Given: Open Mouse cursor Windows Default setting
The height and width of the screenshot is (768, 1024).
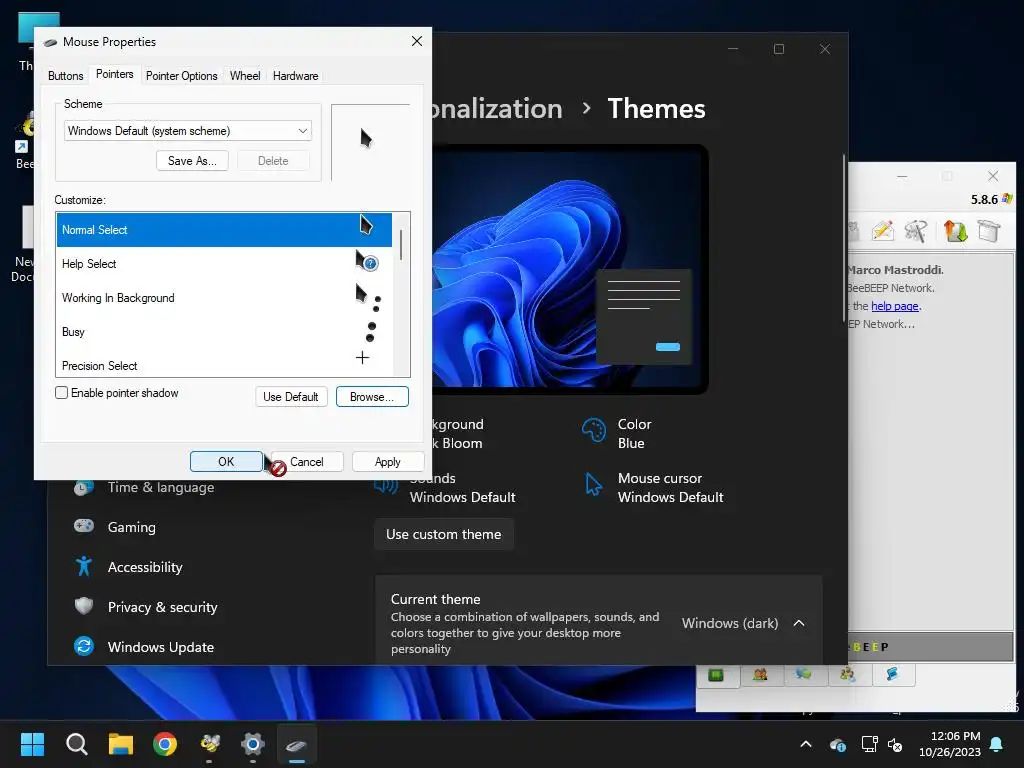Looking at the screenshot, I should point(653,487).
